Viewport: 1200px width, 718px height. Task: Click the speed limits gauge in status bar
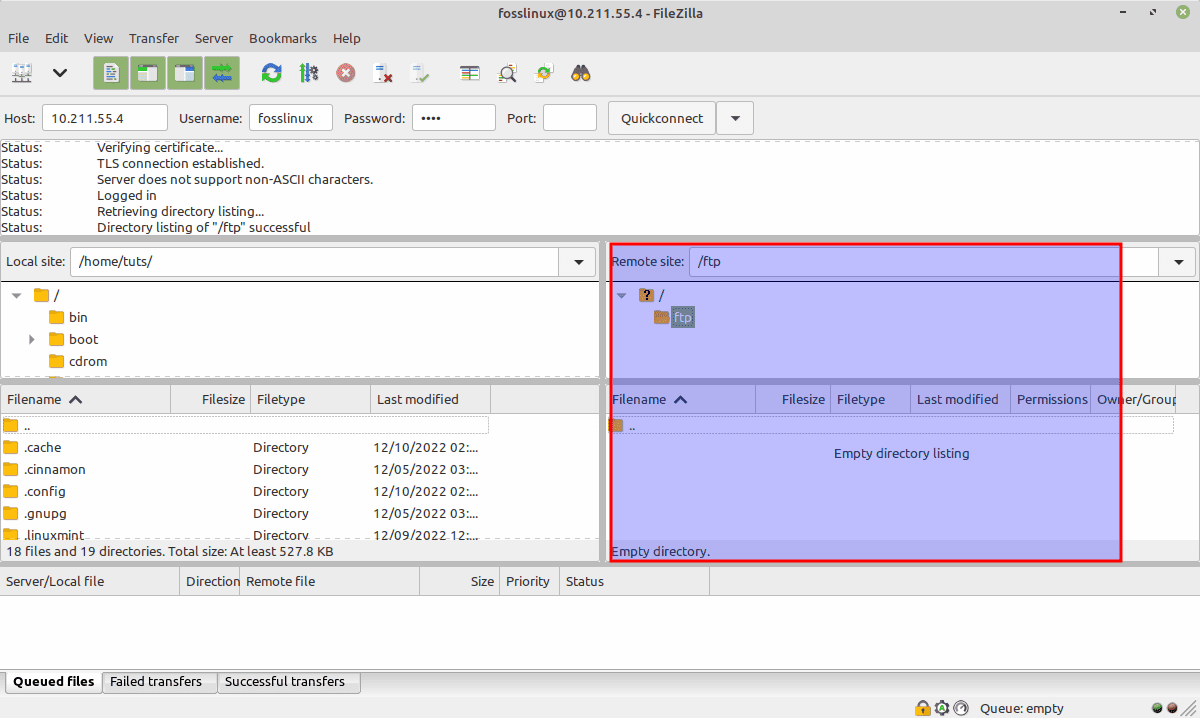point(960,708)
